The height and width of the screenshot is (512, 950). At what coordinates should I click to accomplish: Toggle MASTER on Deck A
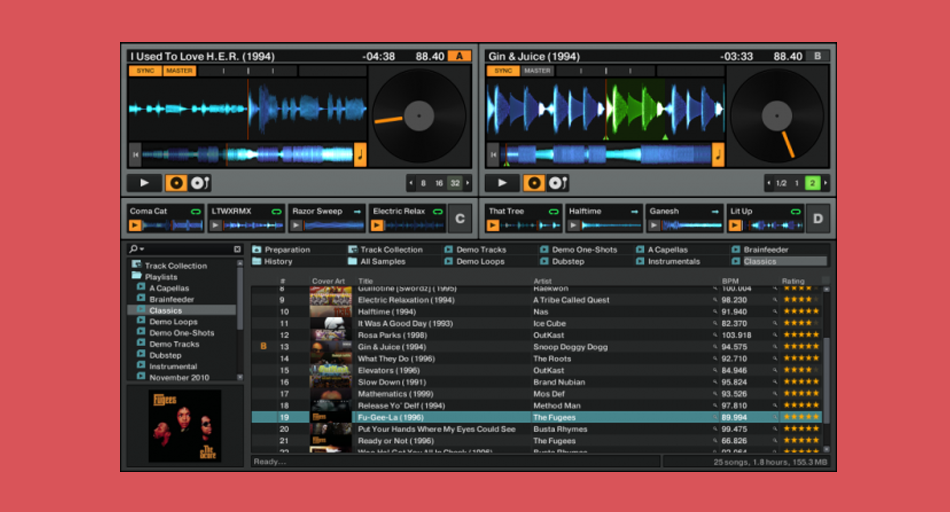click(x=179, y=71)
